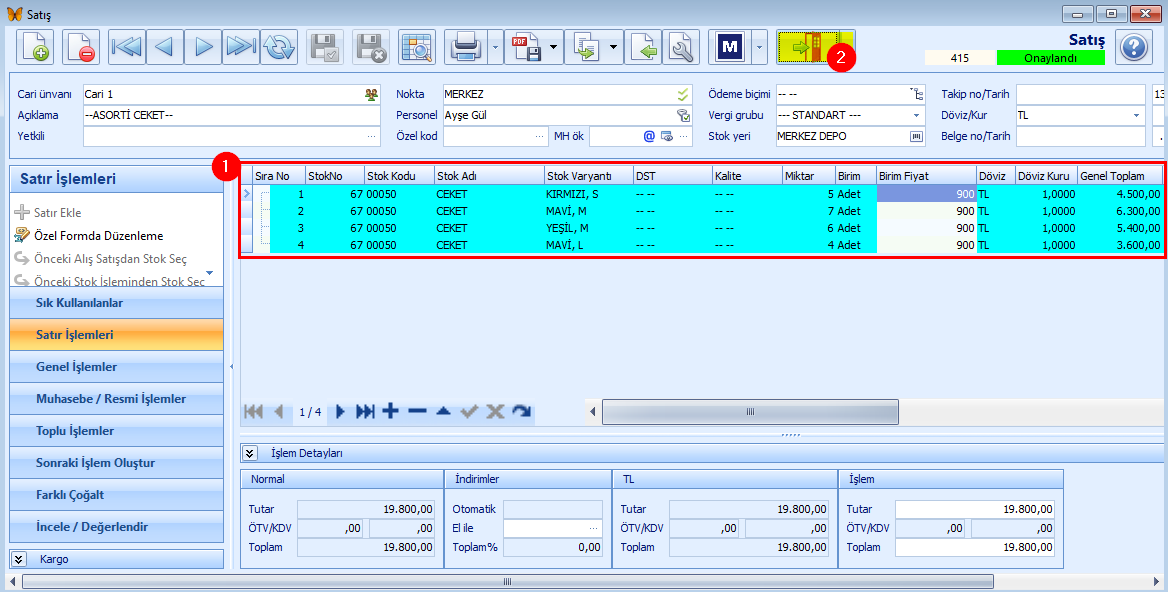The height and width of the screenshot is (592, 1168).
Task: Delete the current document via red minus icon
Action: tap(80, 48)
